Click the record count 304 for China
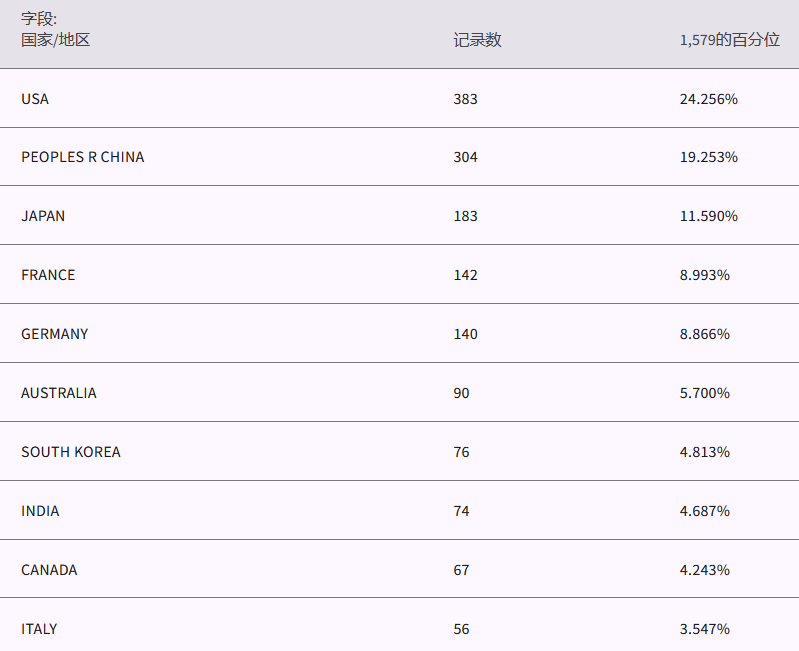This screenshot has width=799, height=651. [x=465, y=157]
